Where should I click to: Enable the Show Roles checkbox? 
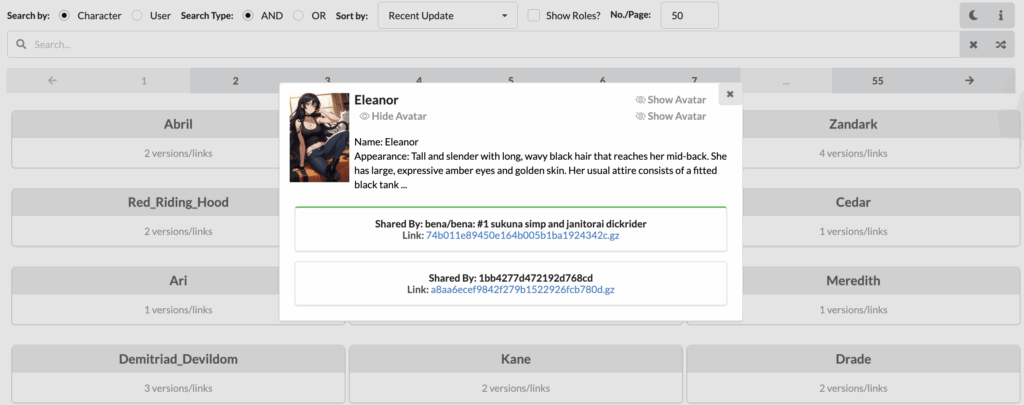[534, 16]
